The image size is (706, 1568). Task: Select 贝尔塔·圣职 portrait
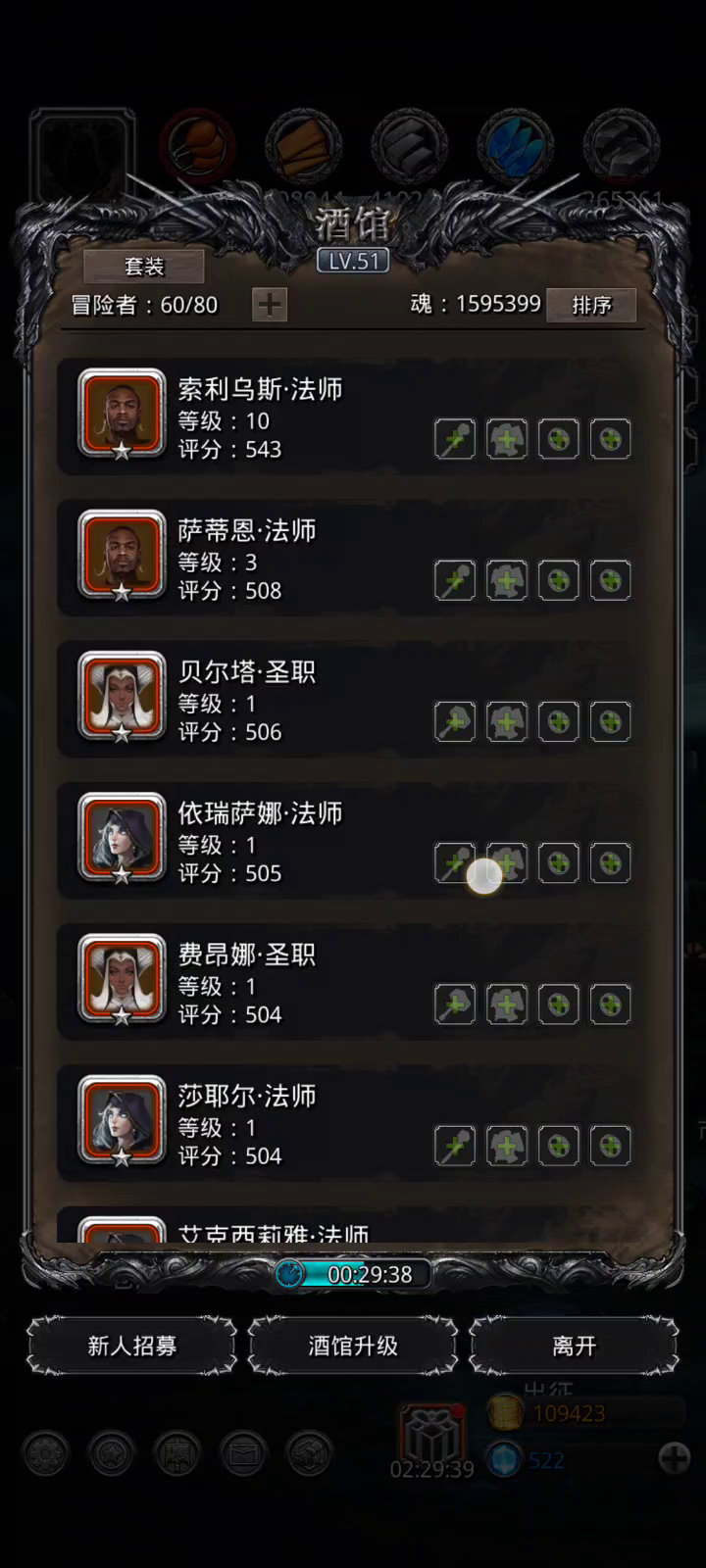coord(122,696)
